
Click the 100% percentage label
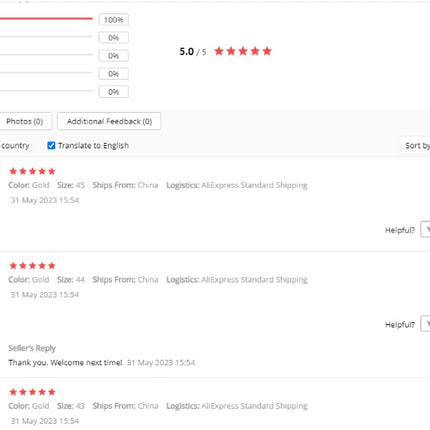point(113,20)
